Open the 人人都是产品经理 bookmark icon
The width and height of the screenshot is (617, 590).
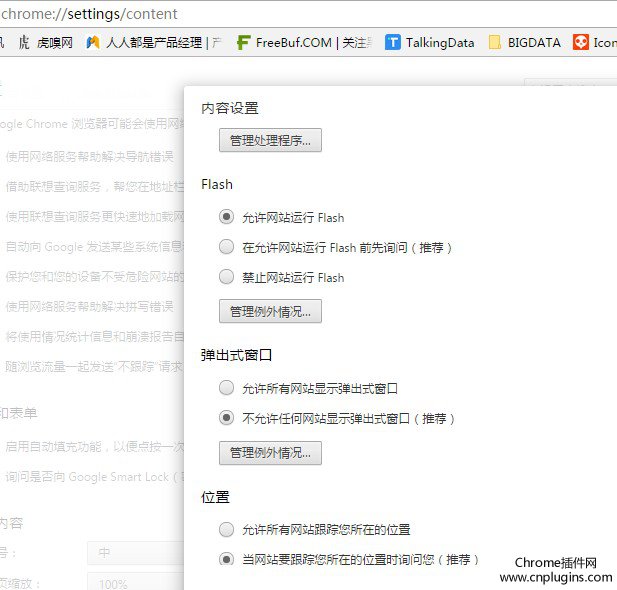coord(93,43)
